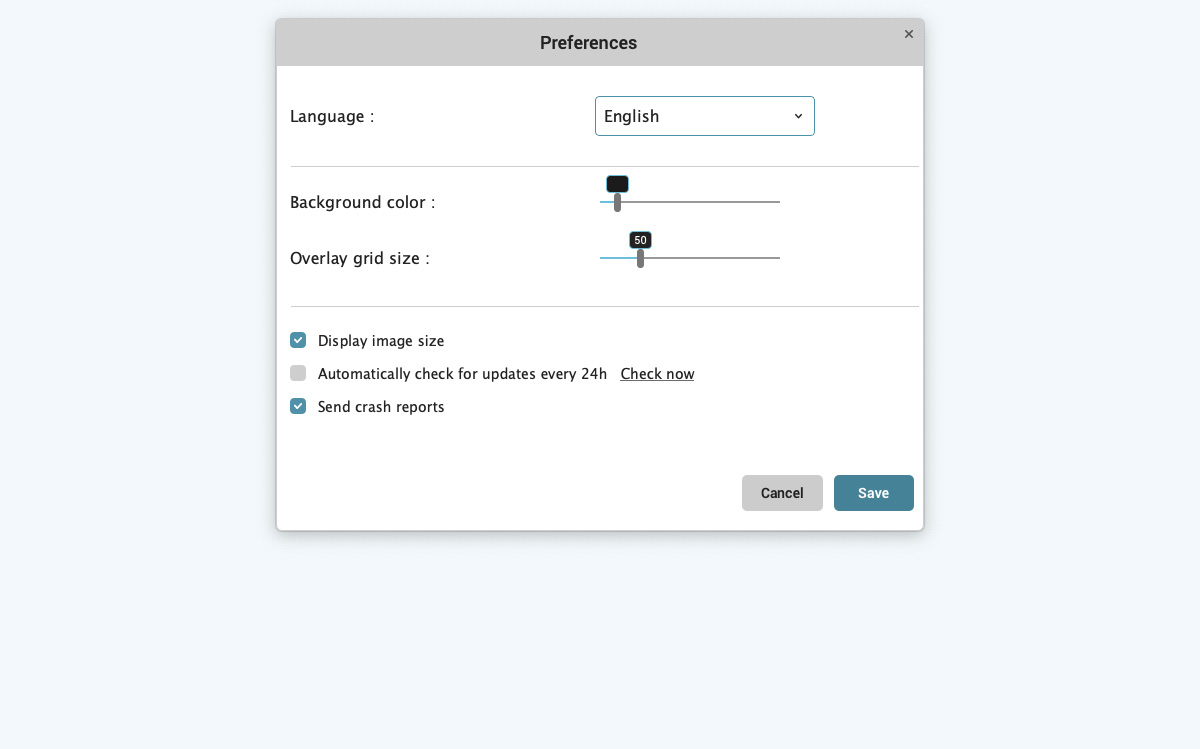This screenshot has height=749, width=1200.
Task: Click the Background color slider handle
Action: pyautogui.click(x=617, y=202)
